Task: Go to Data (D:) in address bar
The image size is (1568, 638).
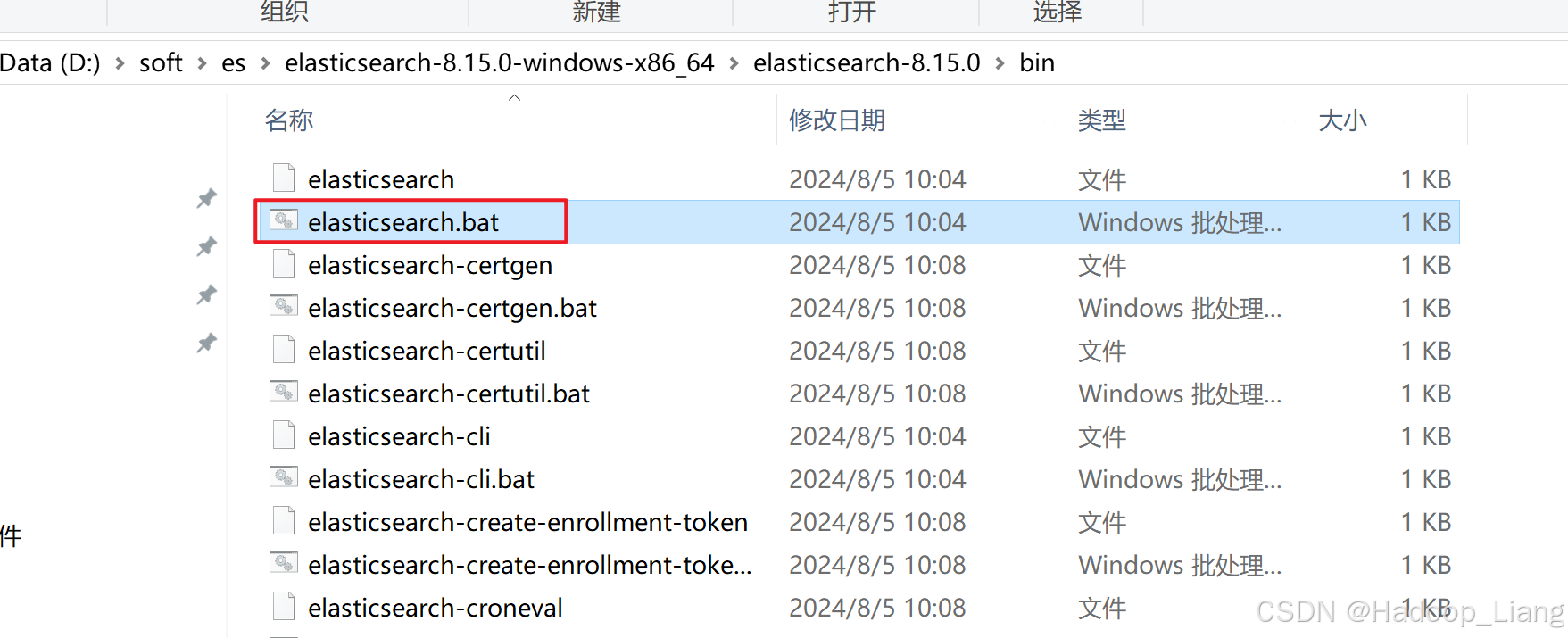Action: (50, 63)
